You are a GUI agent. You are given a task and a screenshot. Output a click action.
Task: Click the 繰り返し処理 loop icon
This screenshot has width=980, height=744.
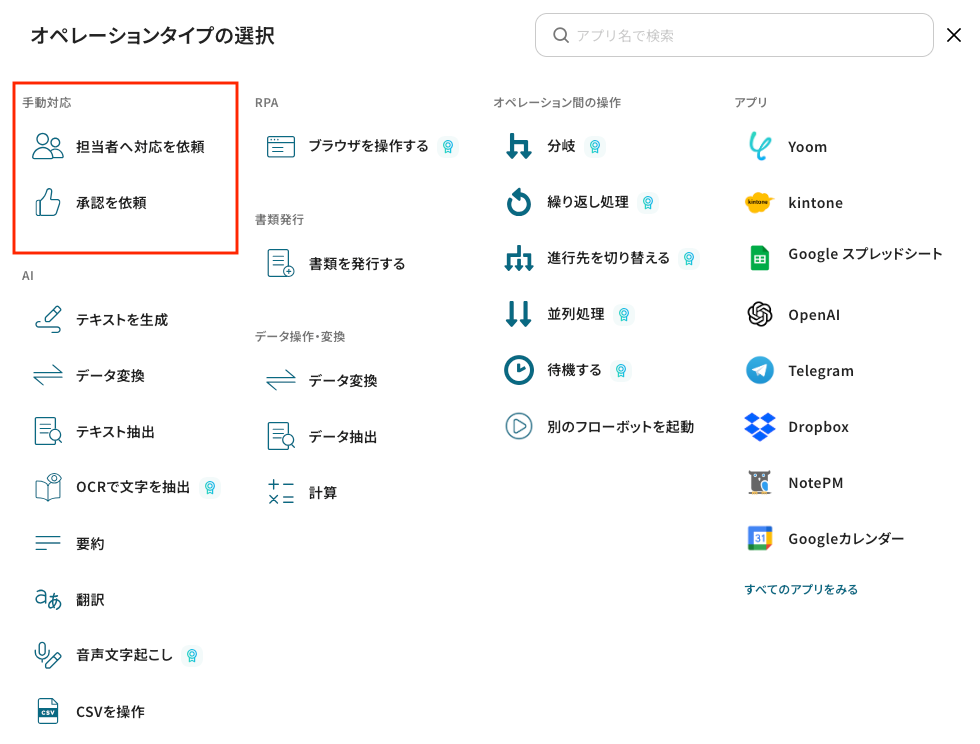pyautogui.click(x=518, y=203)
